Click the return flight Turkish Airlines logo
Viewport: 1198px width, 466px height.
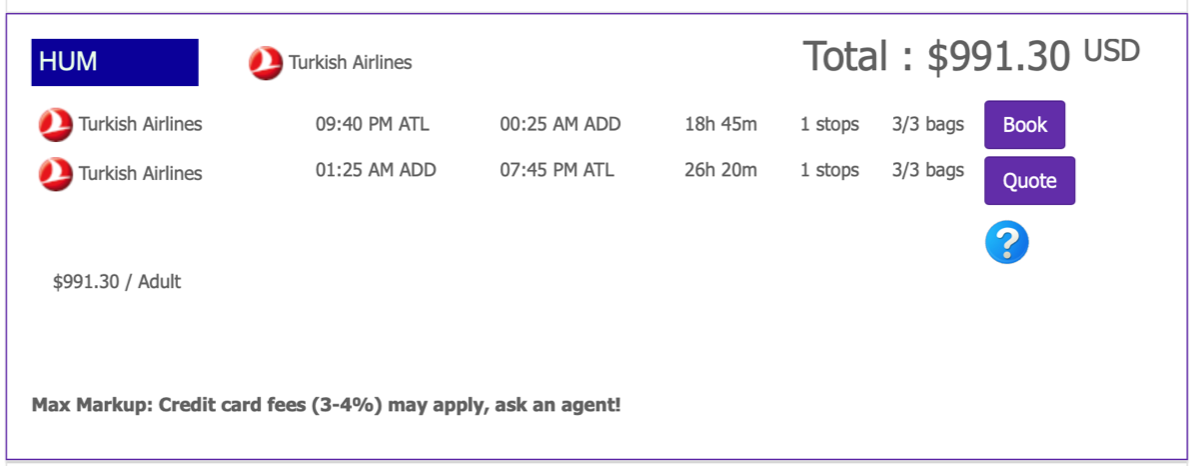coord(56,174)
